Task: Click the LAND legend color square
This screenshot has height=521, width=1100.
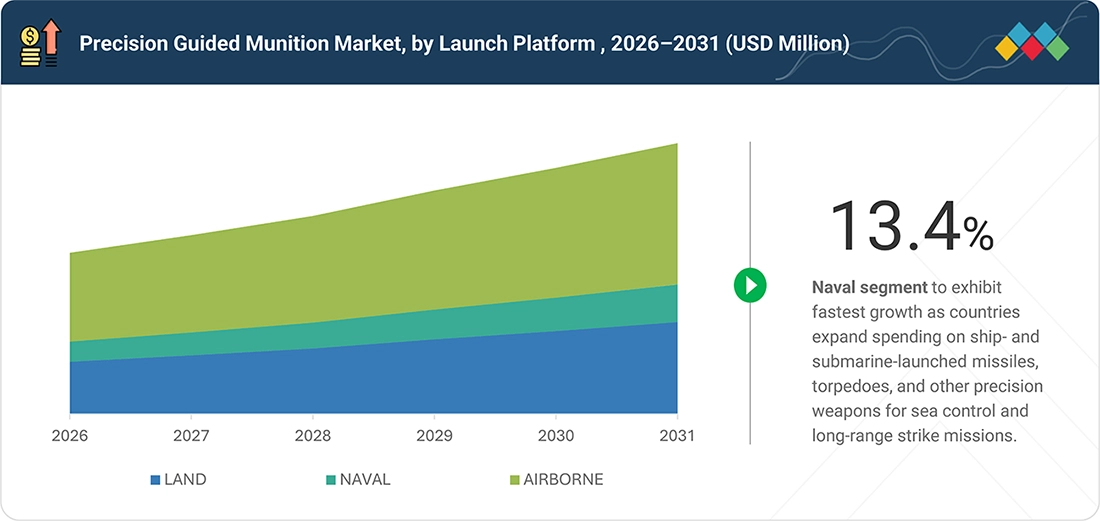Action: (156, 480)
